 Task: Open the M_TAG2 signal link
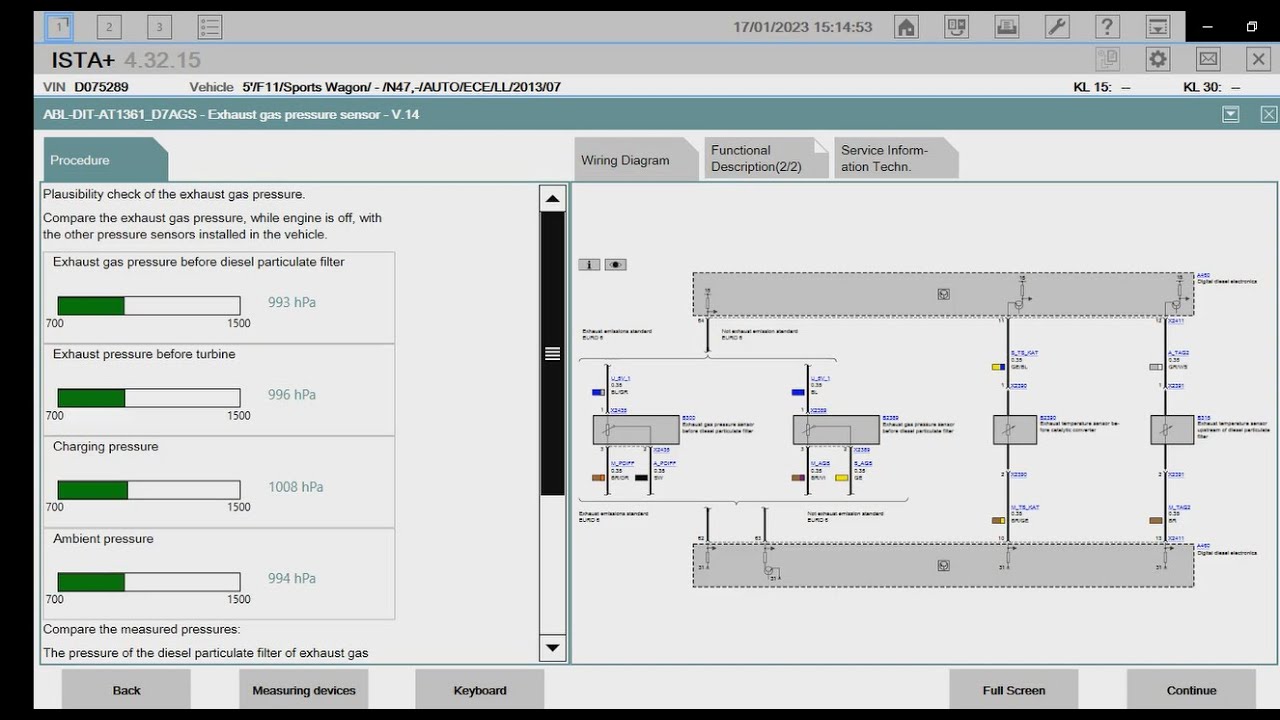(x=1178, y=507)
